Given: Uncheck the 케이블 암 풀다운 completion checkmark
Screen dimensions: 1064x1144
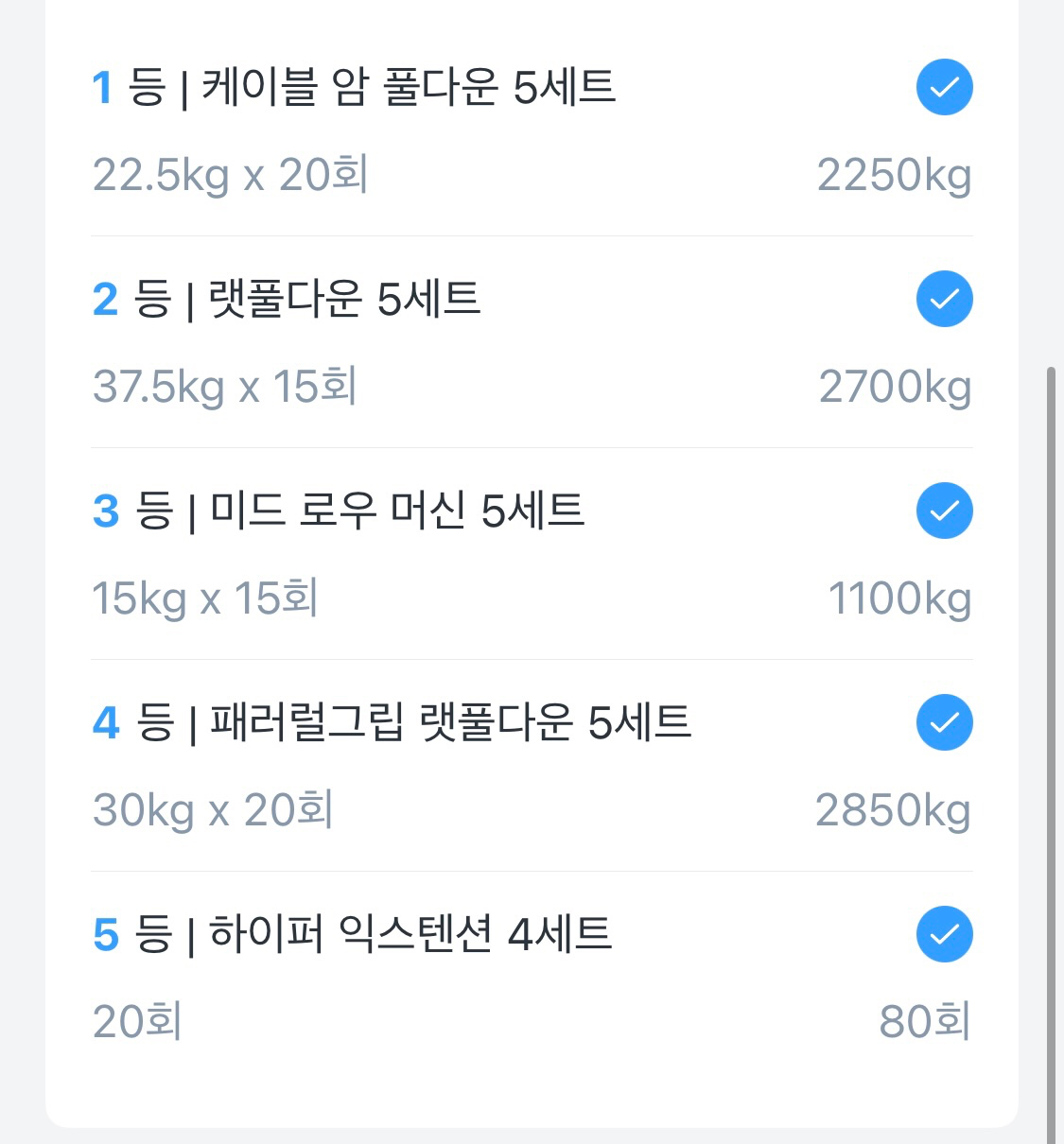Looking at the screenshot, I should (x=944, y=87).
